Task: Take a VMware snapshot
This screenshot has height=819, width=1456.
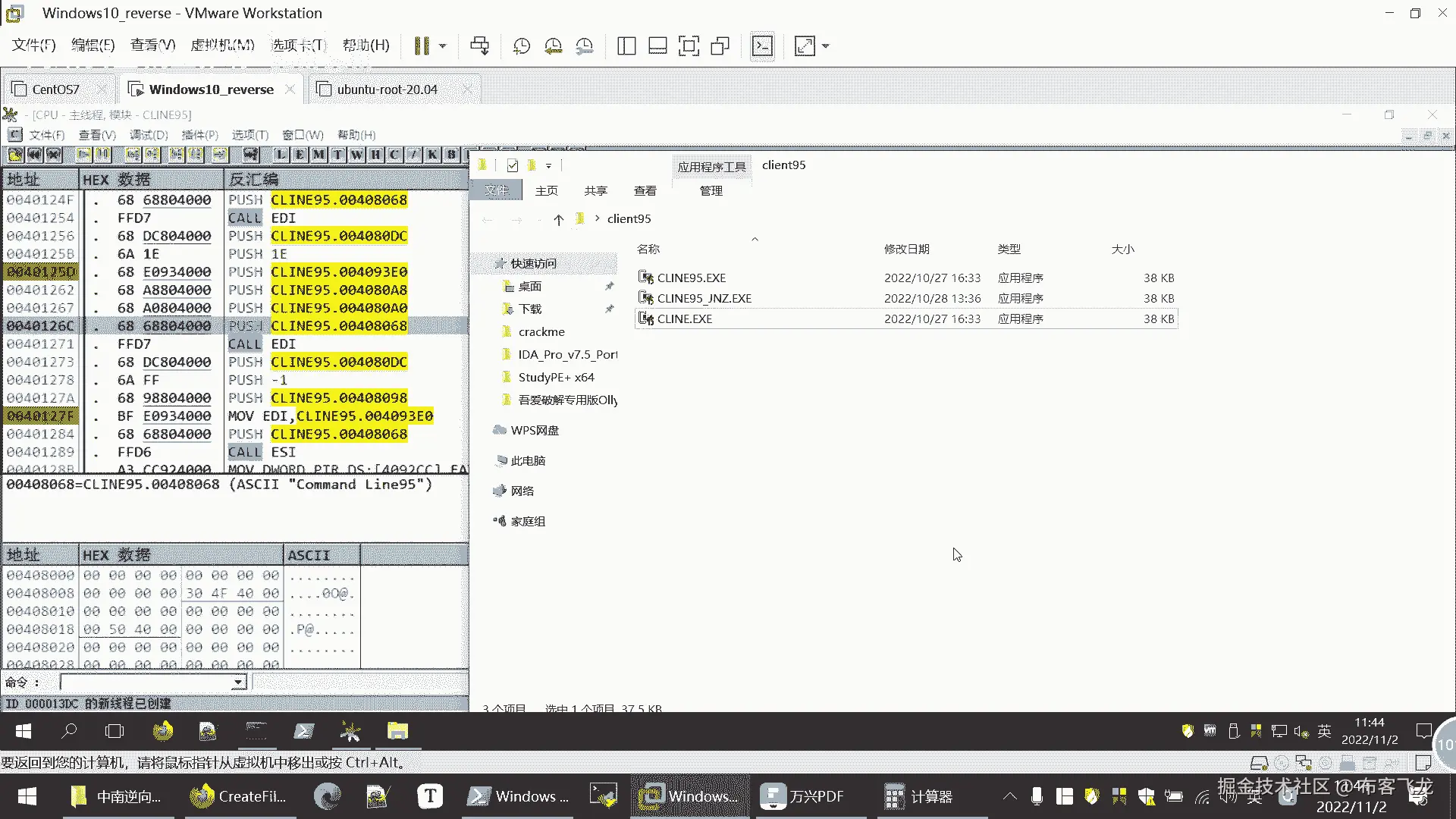Action: pos(521,46)
